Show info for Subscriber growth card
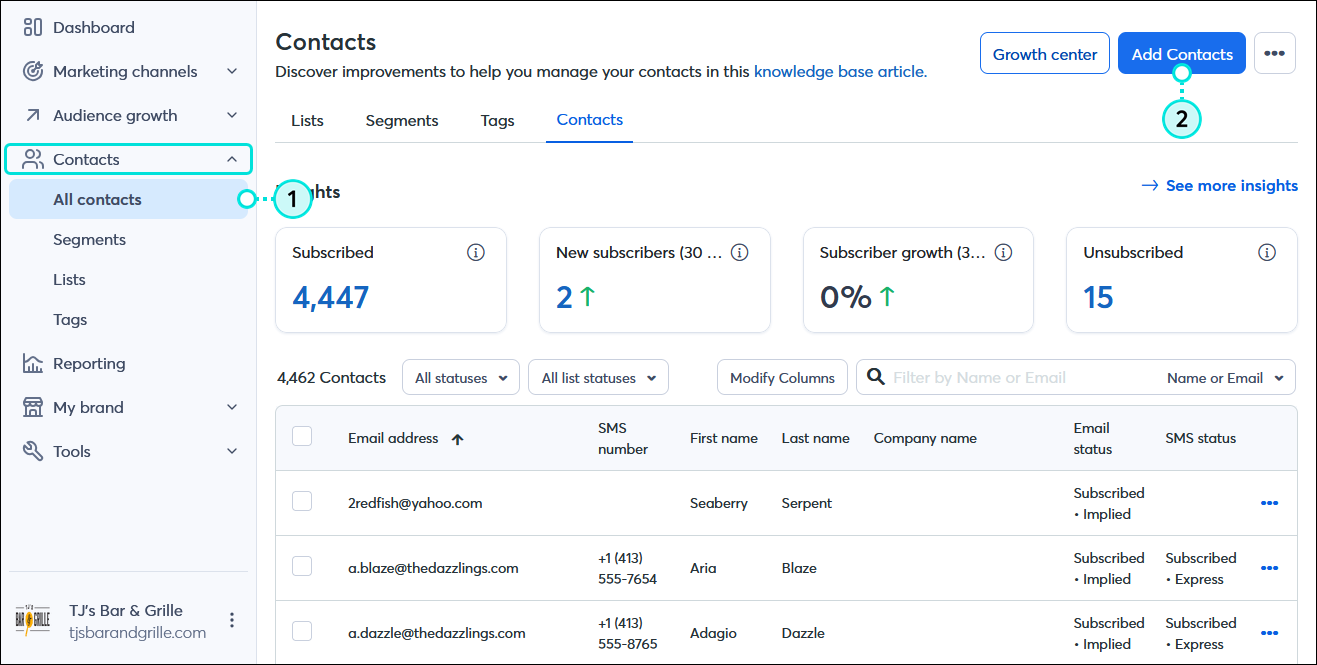 point(1004,253)
